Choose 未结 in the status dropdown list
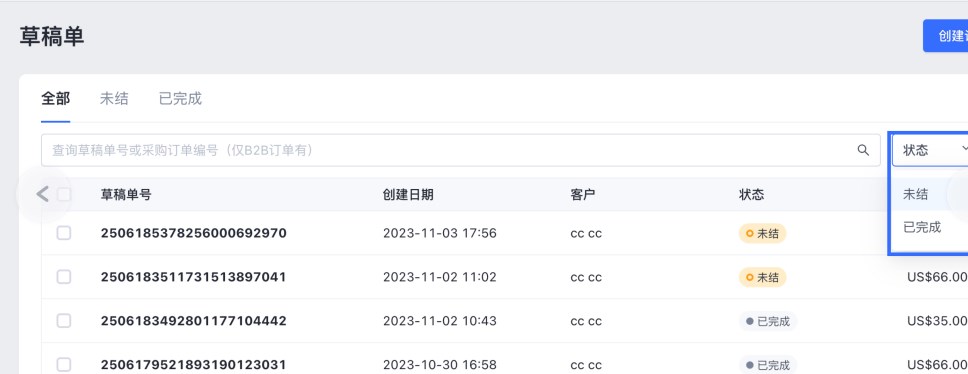This screenshot has width=968, height=374. click(x=916, y=194)
